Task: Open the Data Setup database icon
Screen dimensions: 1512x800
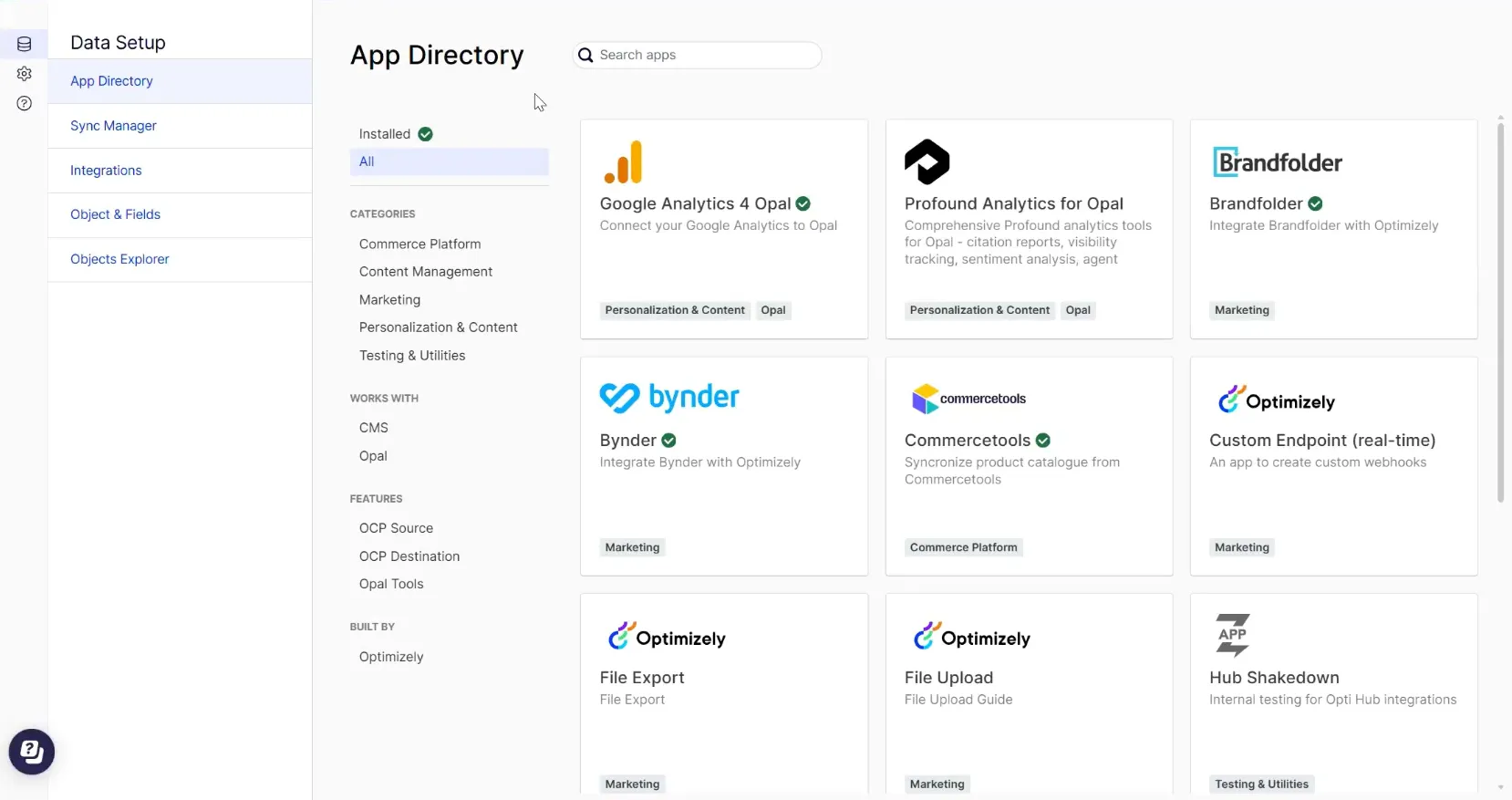Action: pyautogui.click(x=25, y=44)
